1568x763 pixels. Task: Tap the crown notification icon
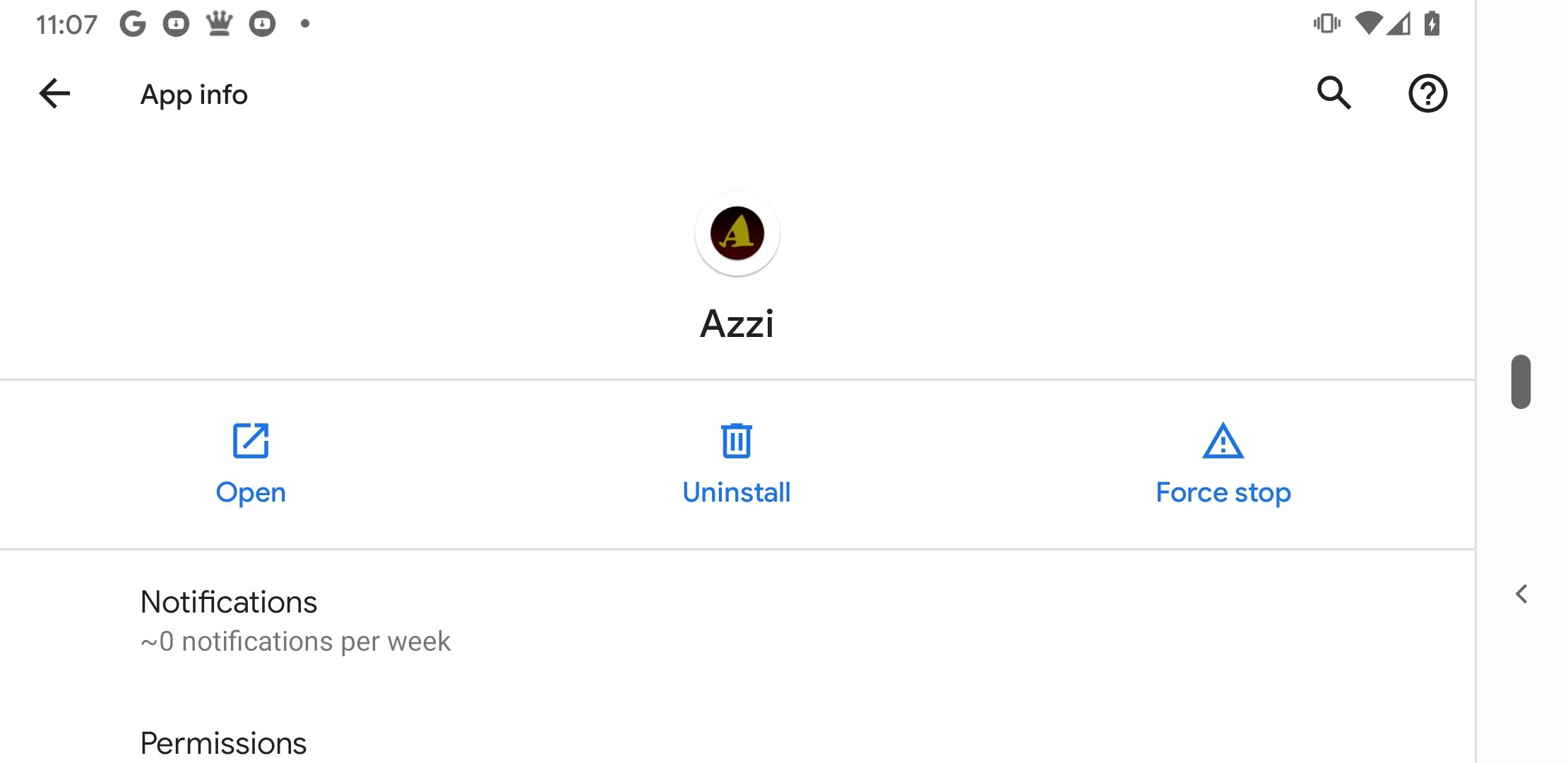tap(219, 24)
